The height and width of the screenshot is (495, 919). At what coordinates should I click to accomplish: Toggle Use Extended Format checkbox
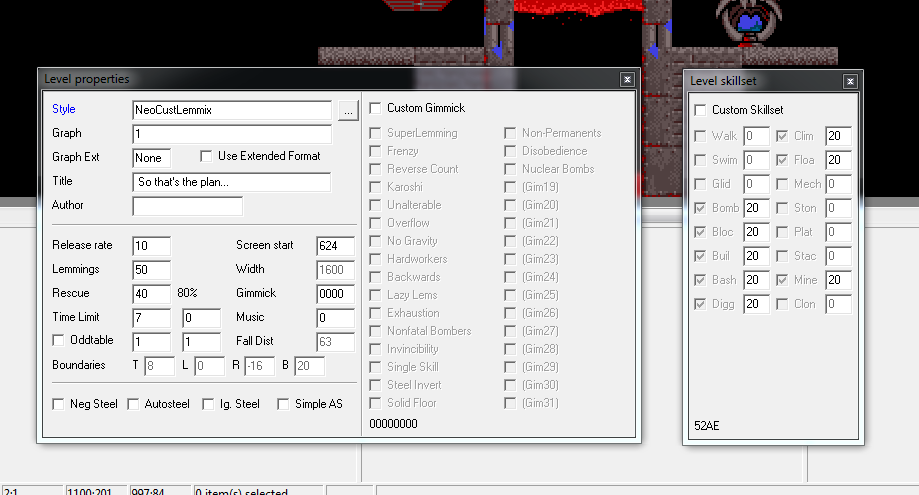pyautogui.click(x=207, y=156)
